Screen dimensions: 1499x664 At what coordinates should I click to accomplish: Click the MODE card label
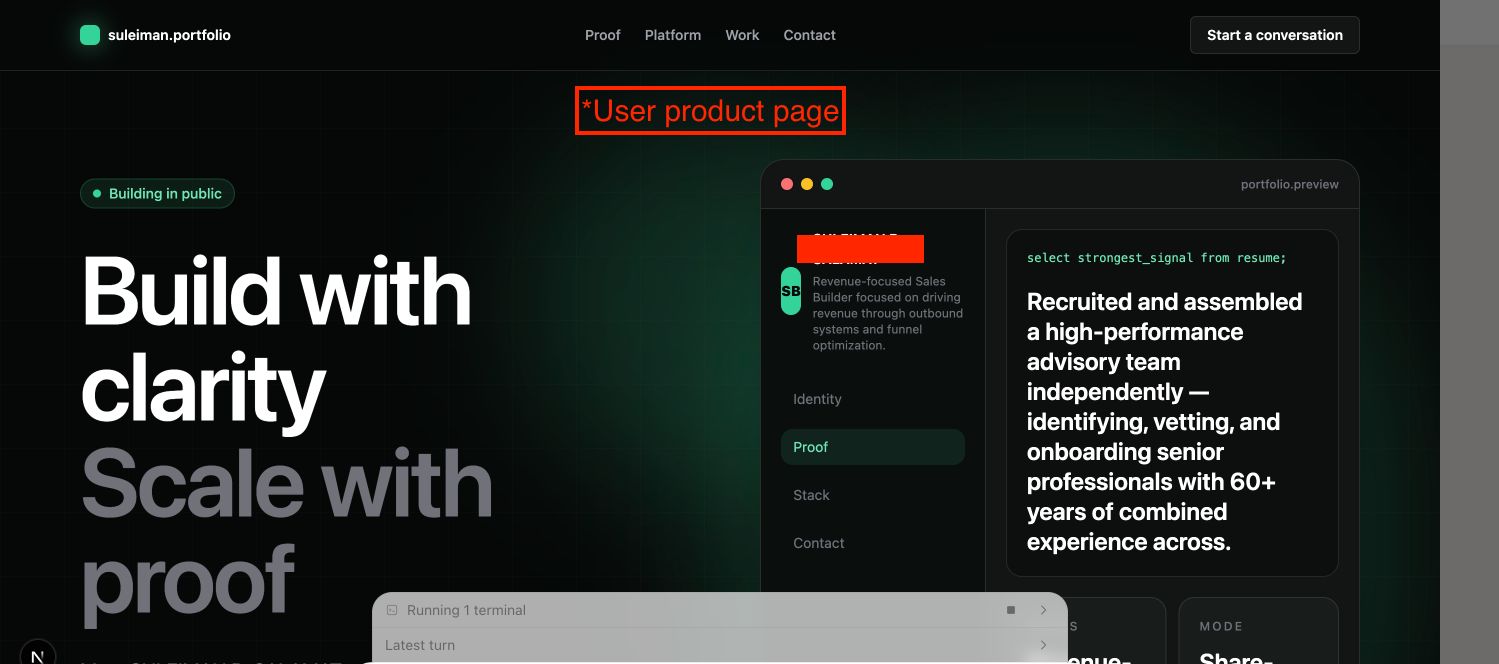pyautogui.click(x=1221, y=626)
